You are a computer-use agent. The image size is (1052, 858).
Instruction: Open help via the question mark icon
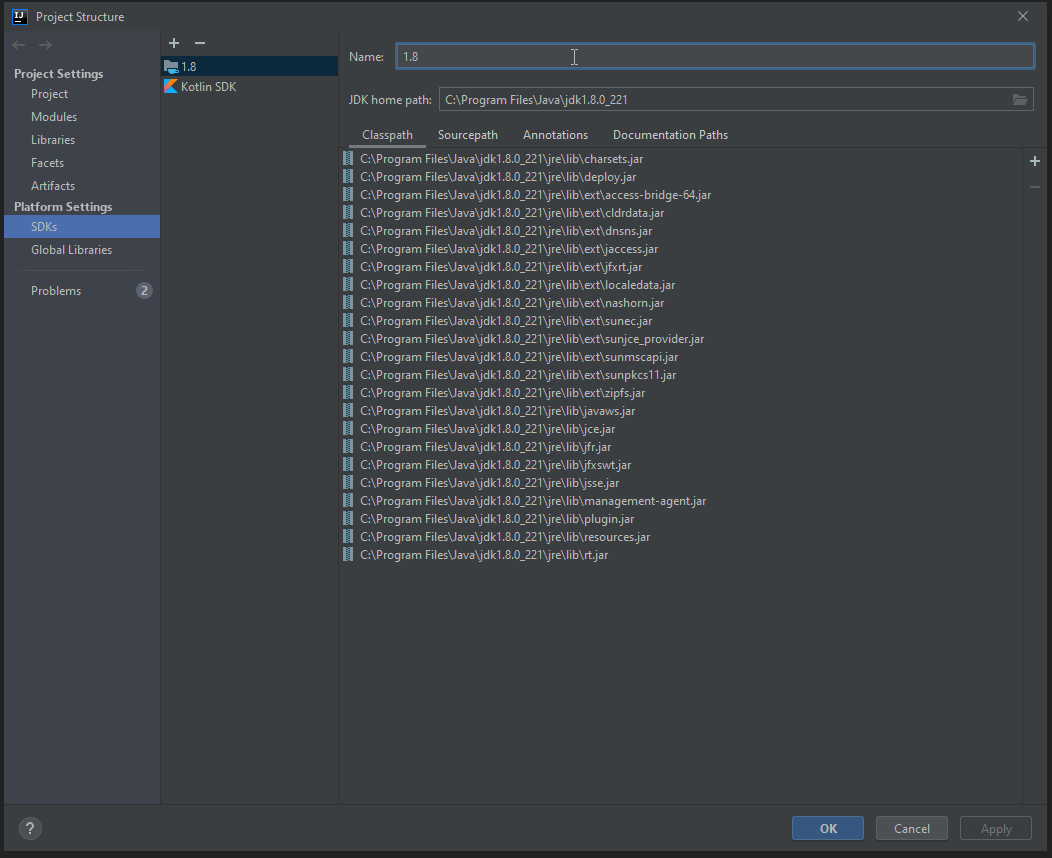point(29,828)
